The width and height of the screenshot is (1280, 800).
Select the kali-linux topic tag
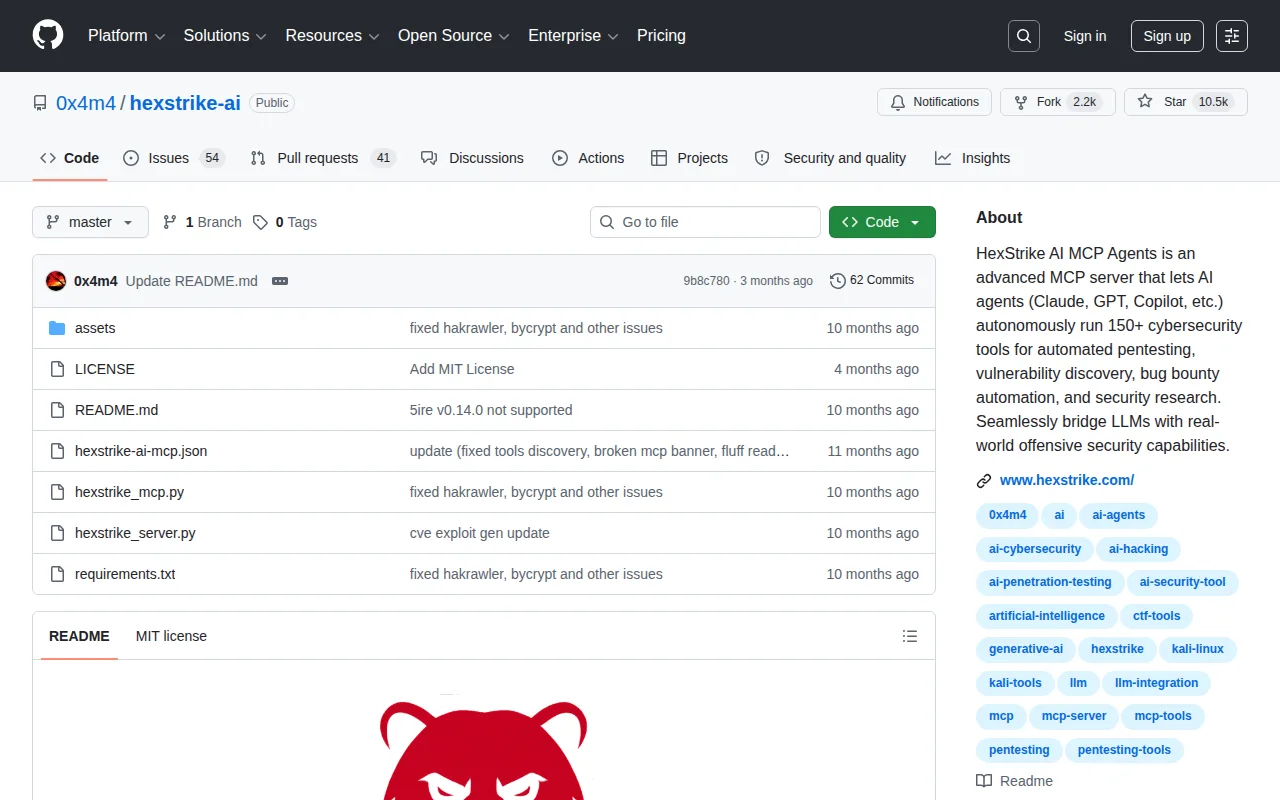pyautogui.click(x=1198, y=649)
